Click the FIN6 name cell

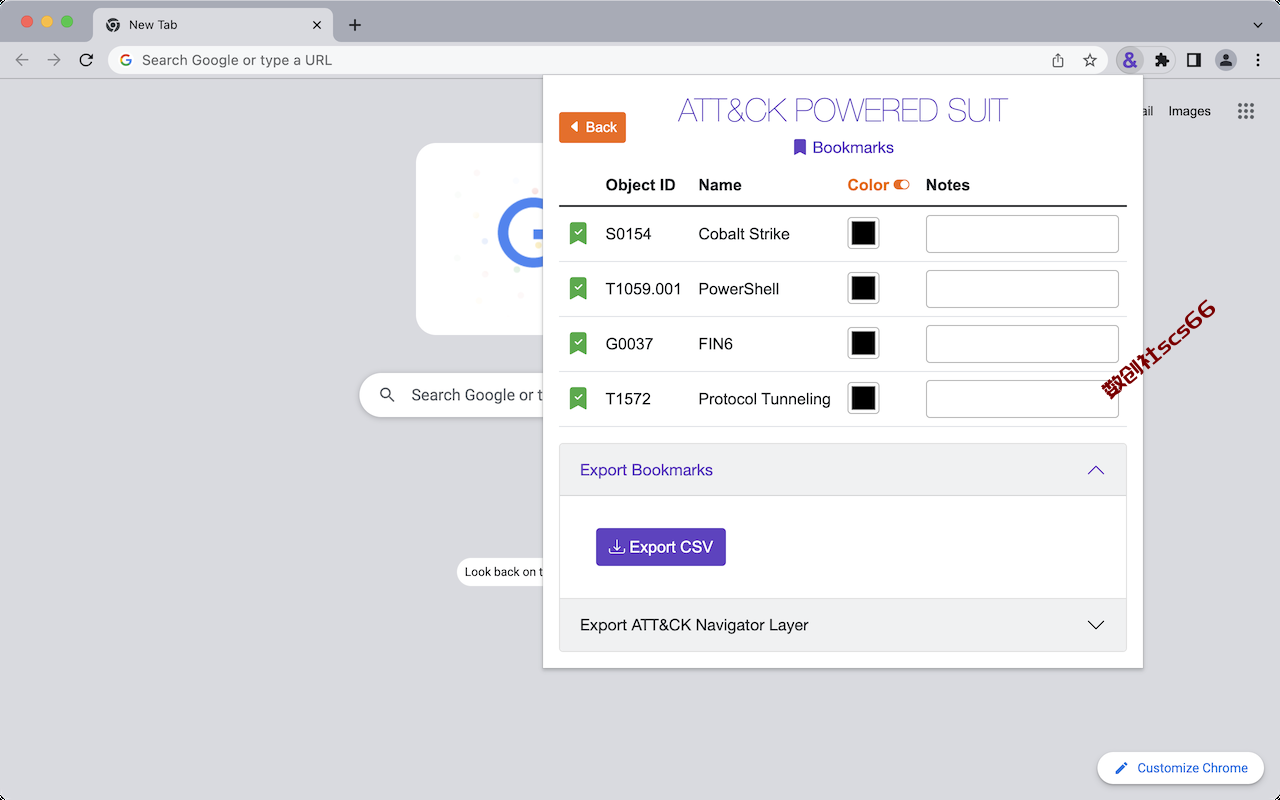715,344
